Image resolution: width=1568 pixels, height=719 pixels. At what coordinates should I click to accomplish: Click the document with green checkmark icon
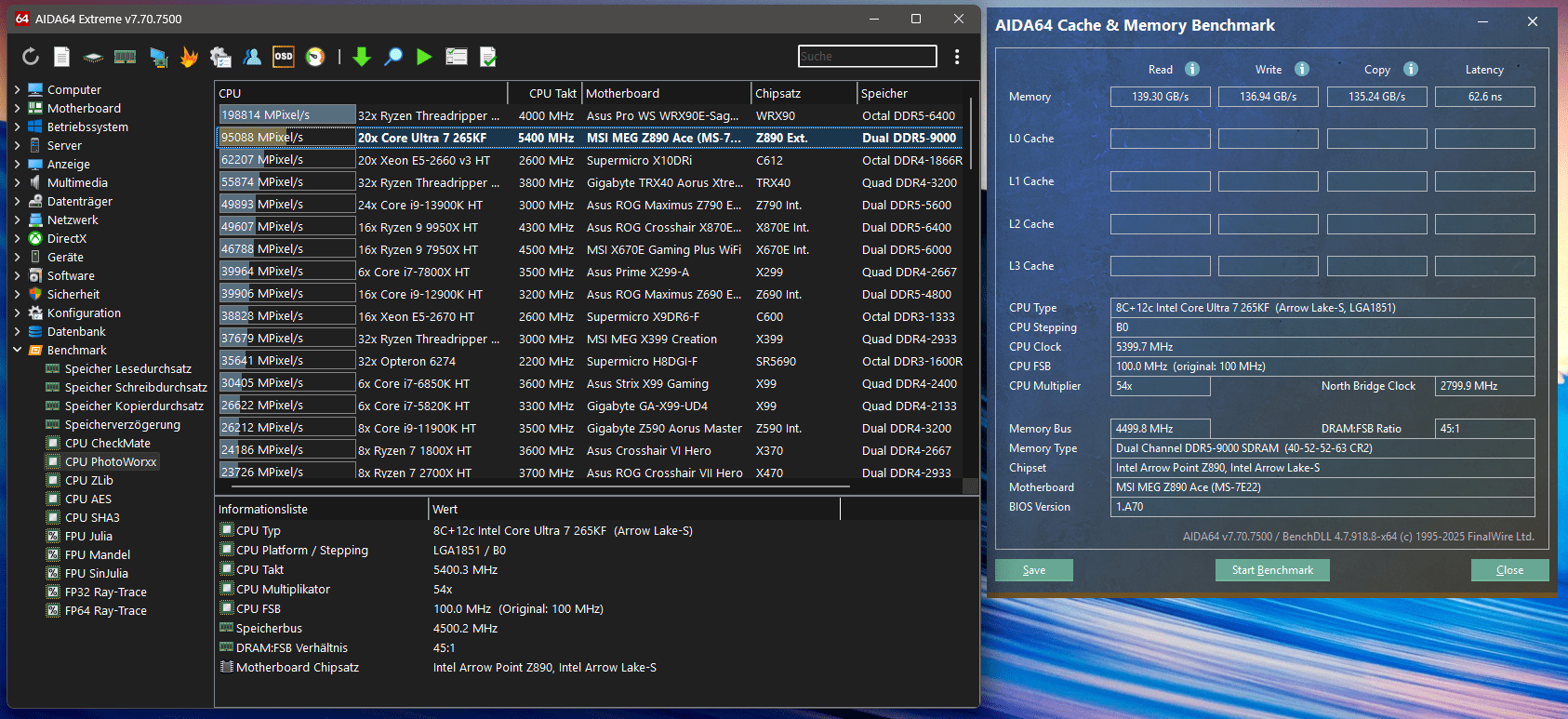[x=488, y=57]
